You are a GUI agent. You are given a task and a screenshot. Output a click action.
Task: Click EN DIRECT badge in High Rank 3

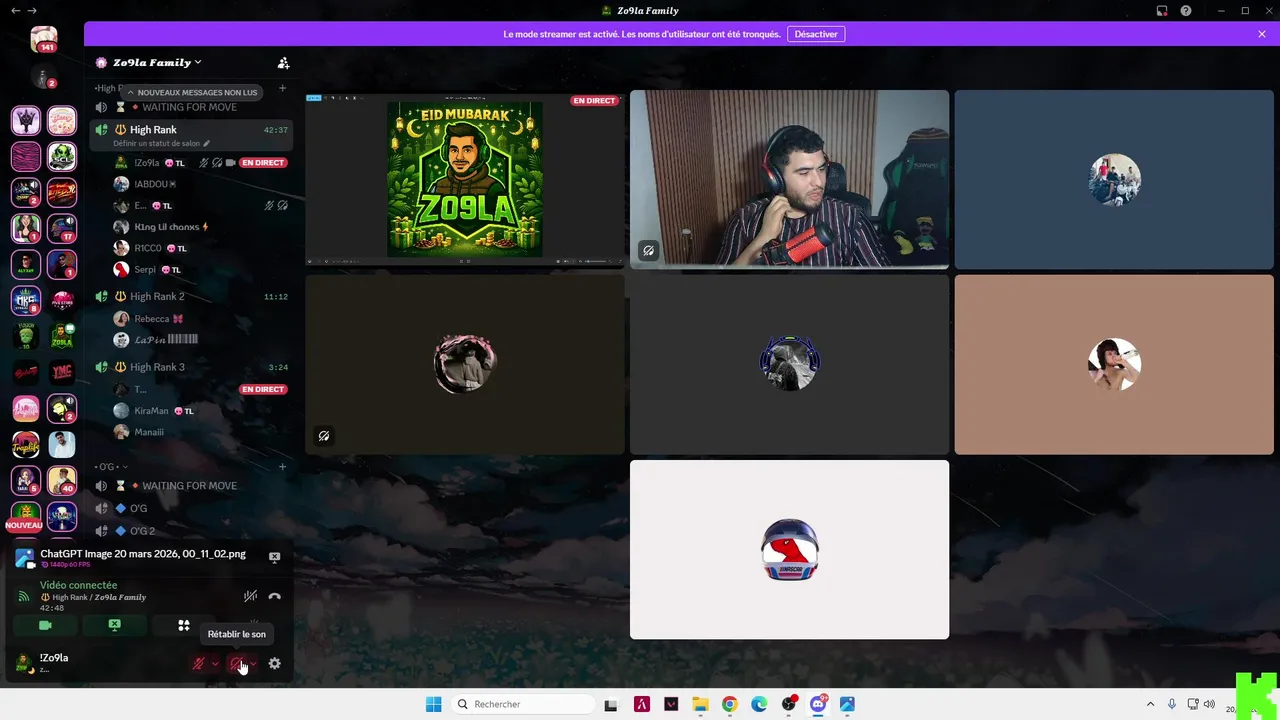263,389
